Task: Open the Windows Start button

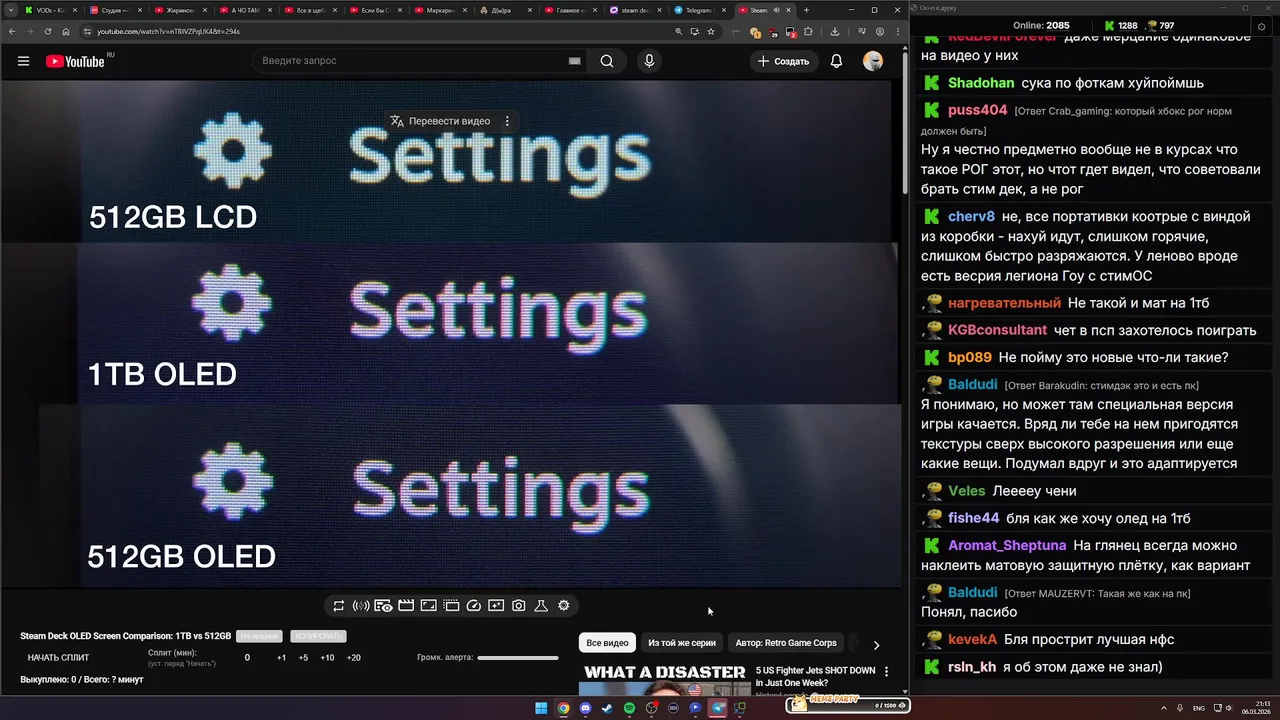Action: pyautogui.click(x=541, y=708)
